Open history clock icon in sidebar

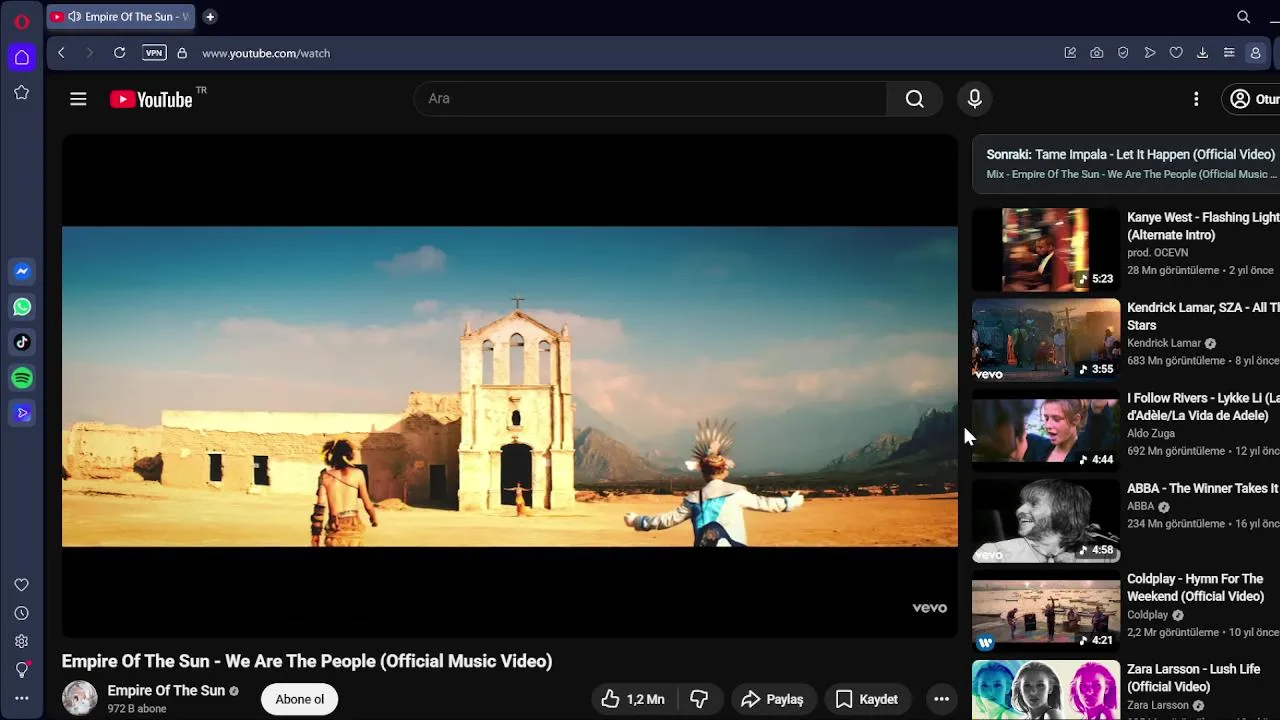22,613
